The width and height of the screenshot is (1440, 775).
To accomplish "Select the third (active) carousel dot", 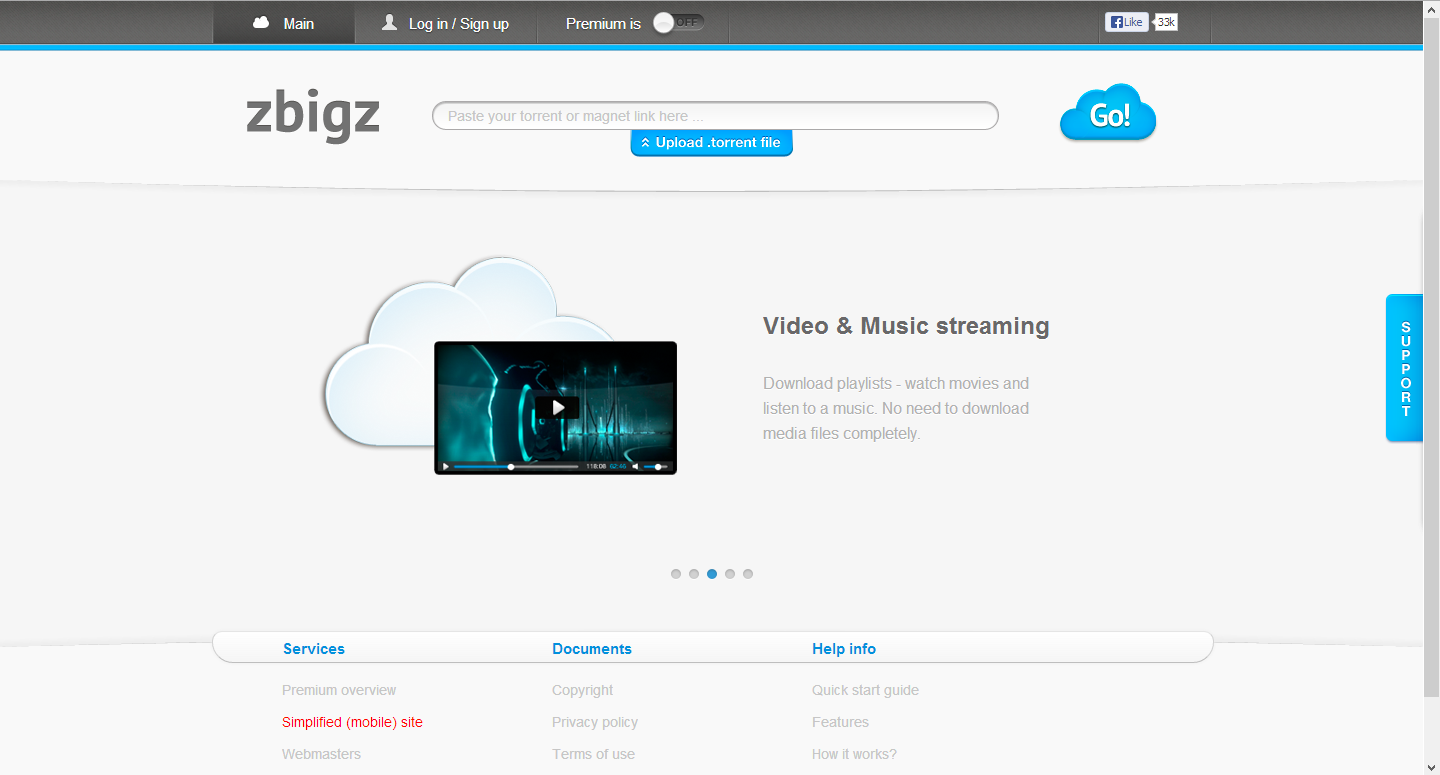I will click(x=712, y=574).
